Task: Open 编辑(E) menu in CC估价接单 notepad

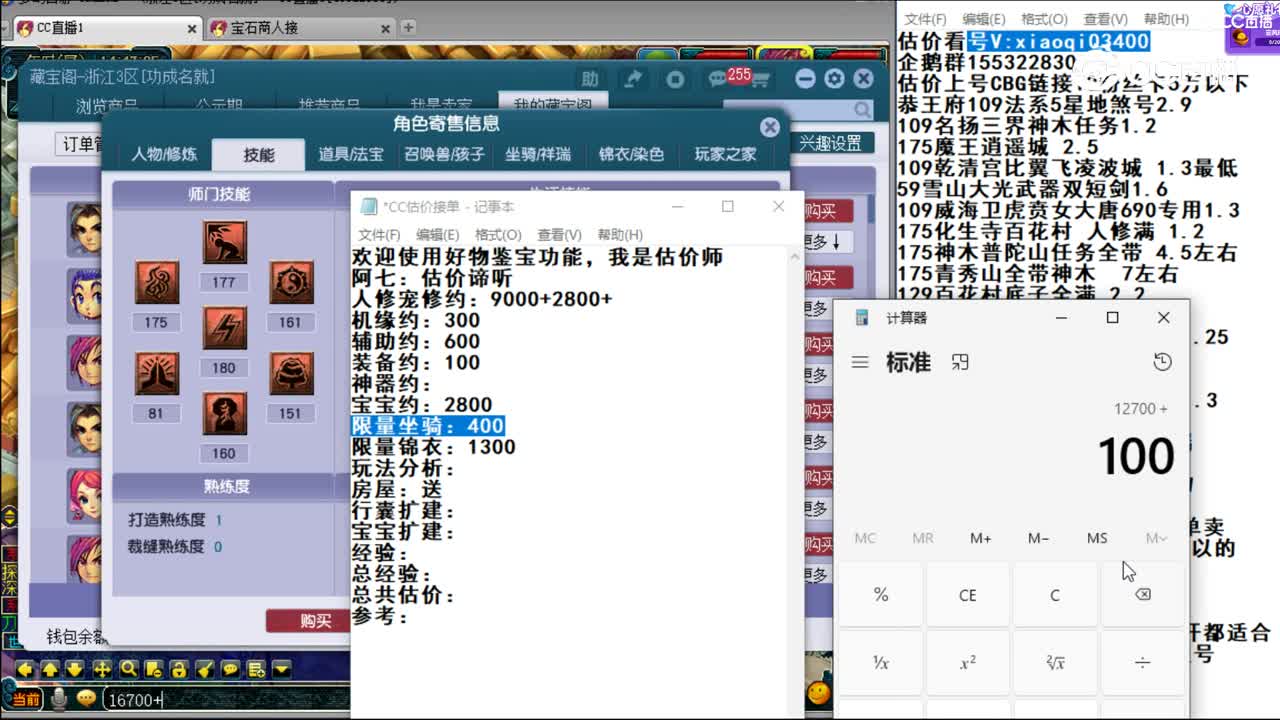Action: pyautogui.click(x=437, y=234)
